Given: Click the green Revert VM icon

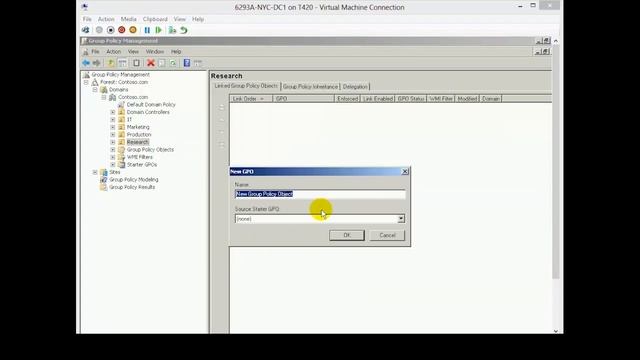Looking at the screenshot, I should pos(184,30).
